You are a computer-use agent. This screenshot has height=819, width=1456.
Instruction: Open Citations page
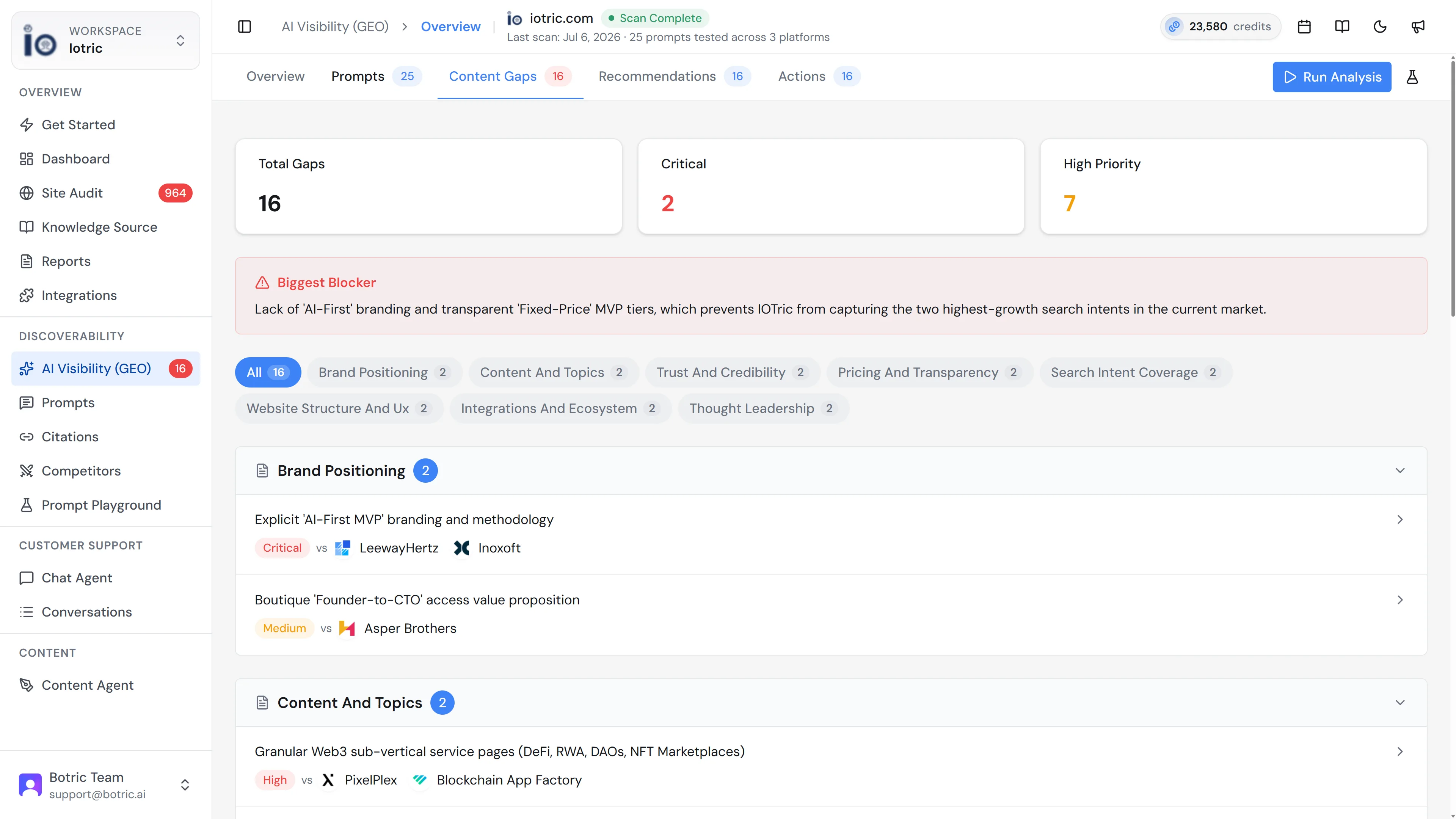pos(106,437)
